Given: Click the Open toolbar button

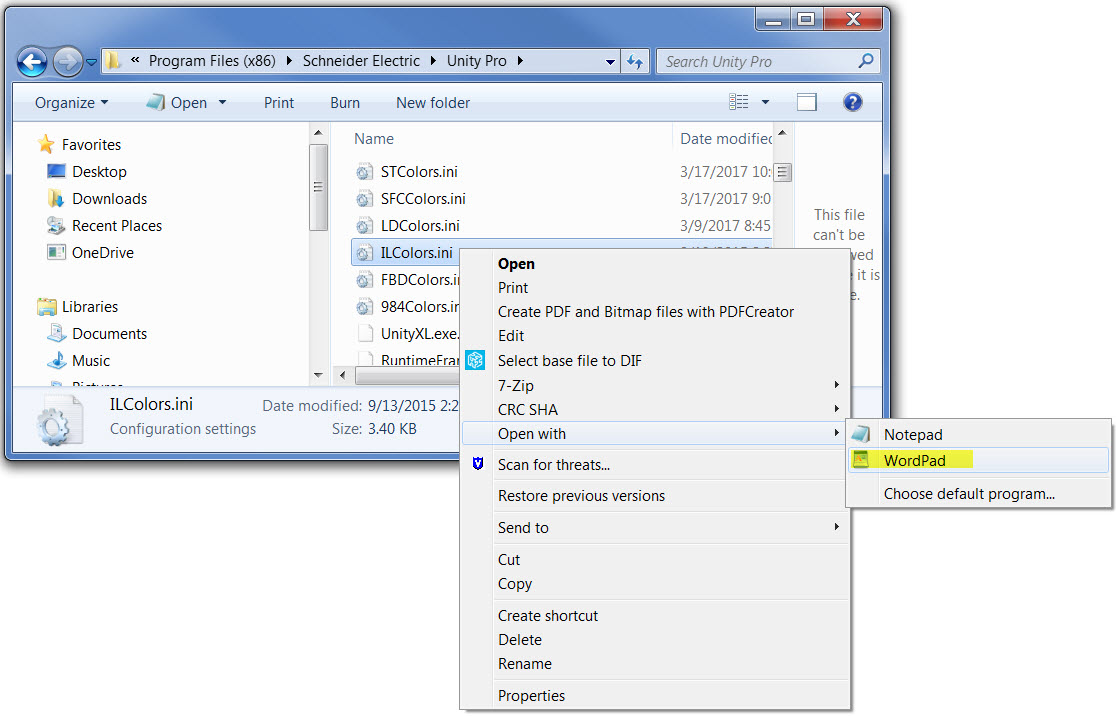Looking at the screenshot, I should [177, 102].
